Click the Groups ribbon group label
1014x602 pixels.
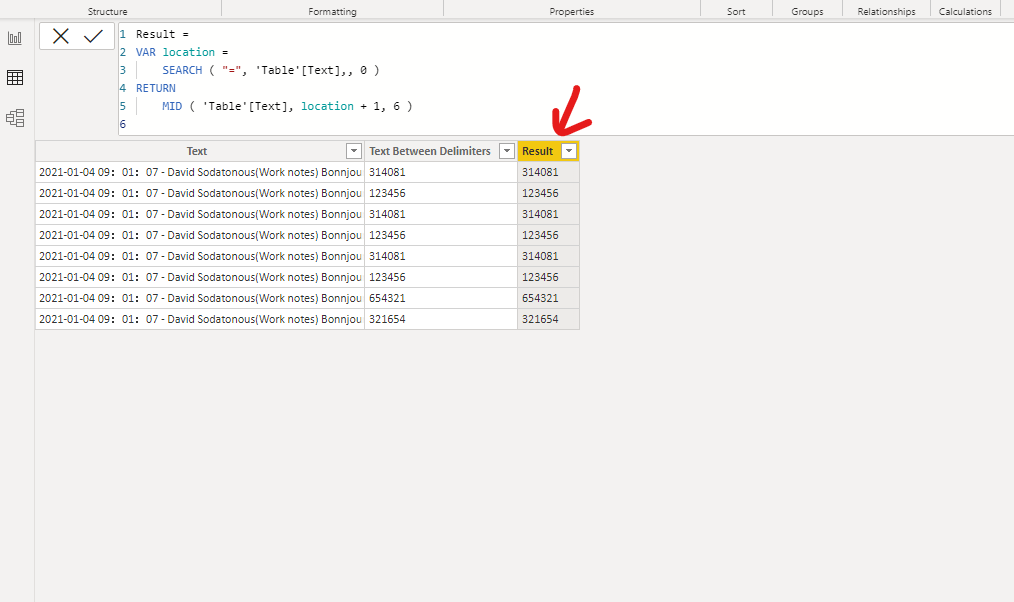(x=807, y=12)
